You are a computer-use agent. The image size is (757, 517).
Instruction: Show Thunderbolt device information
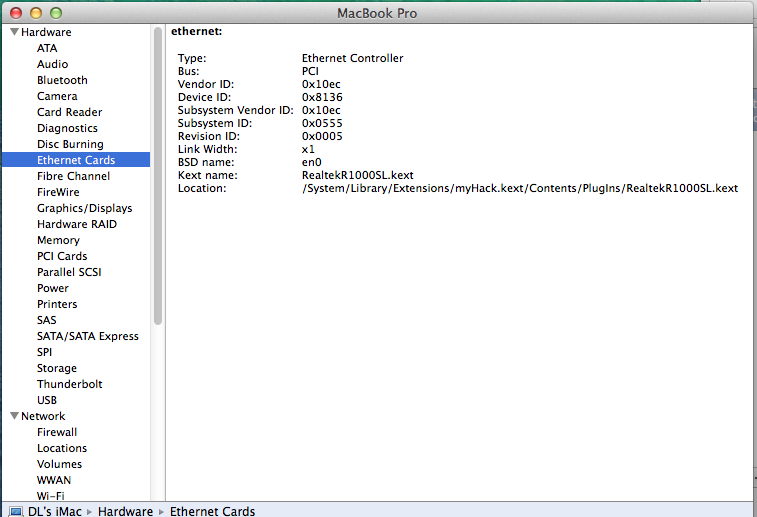(69, 384)
